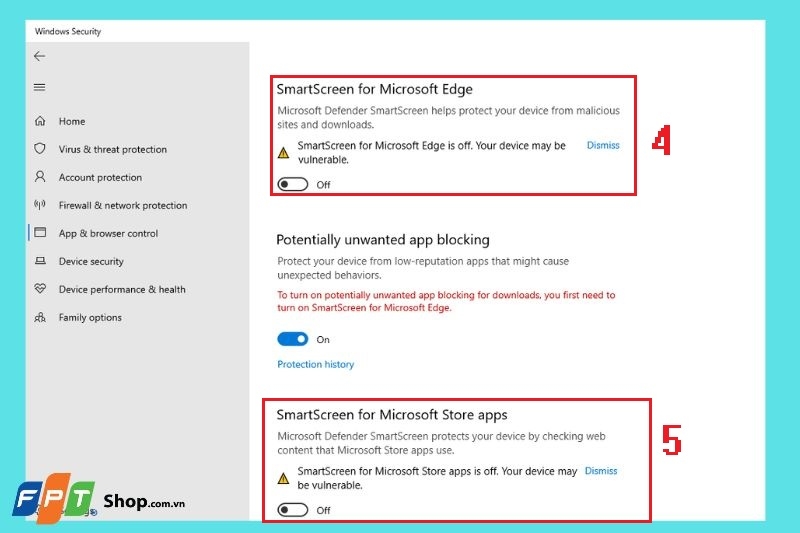Image resolution: width=800 pixels, height=533 pixels.
Task: Click 'SmartScreen for Microsoft Edge is off' message
Action: pos(432,153)
